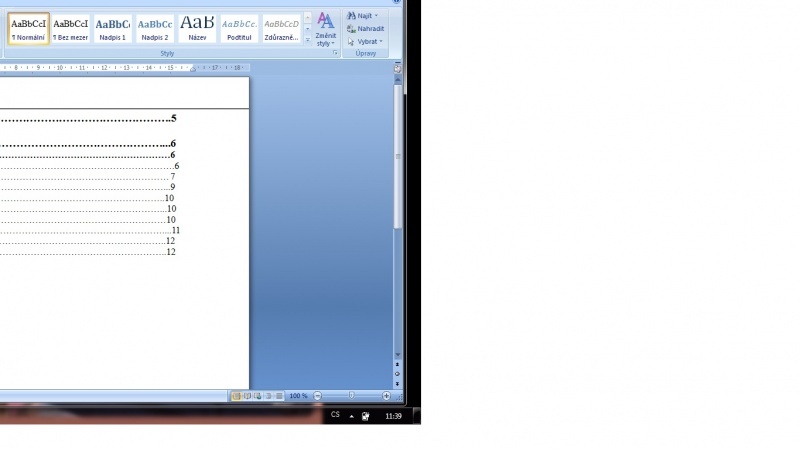Click the zoom in plus button
The width and height of the screenshot is (800, 449).
coord(387,396)
